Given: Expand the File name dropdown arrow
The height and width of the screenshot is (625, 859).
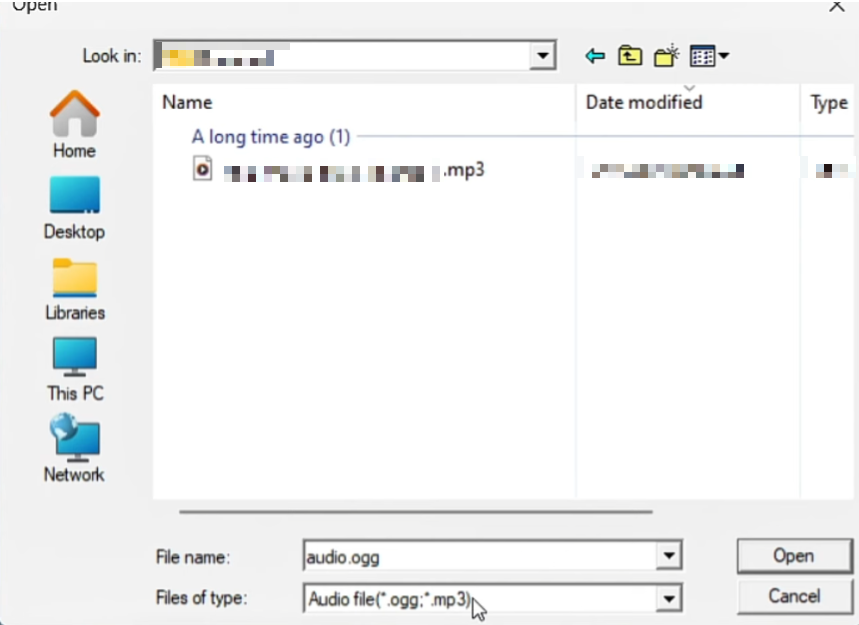Looking at the screenshot, I should 669,556.
